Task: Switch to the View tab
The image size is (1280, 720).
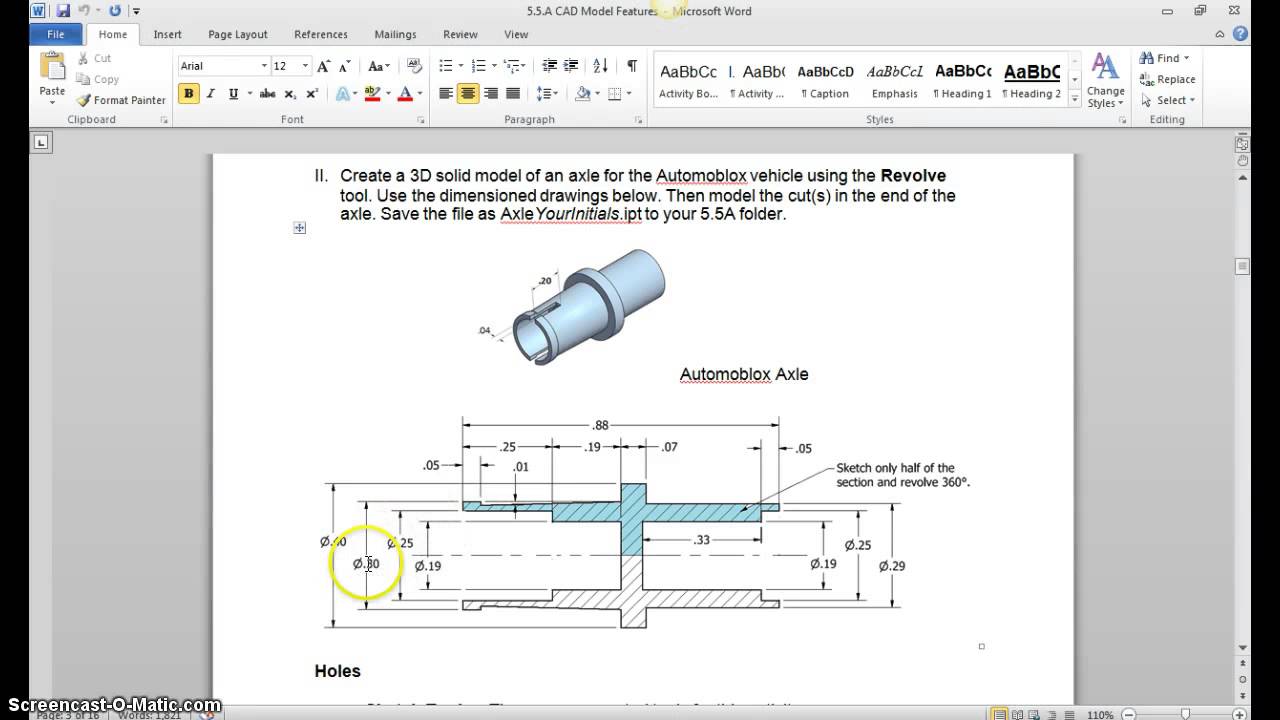Action: pyautogui.click(x=516, y=34)
